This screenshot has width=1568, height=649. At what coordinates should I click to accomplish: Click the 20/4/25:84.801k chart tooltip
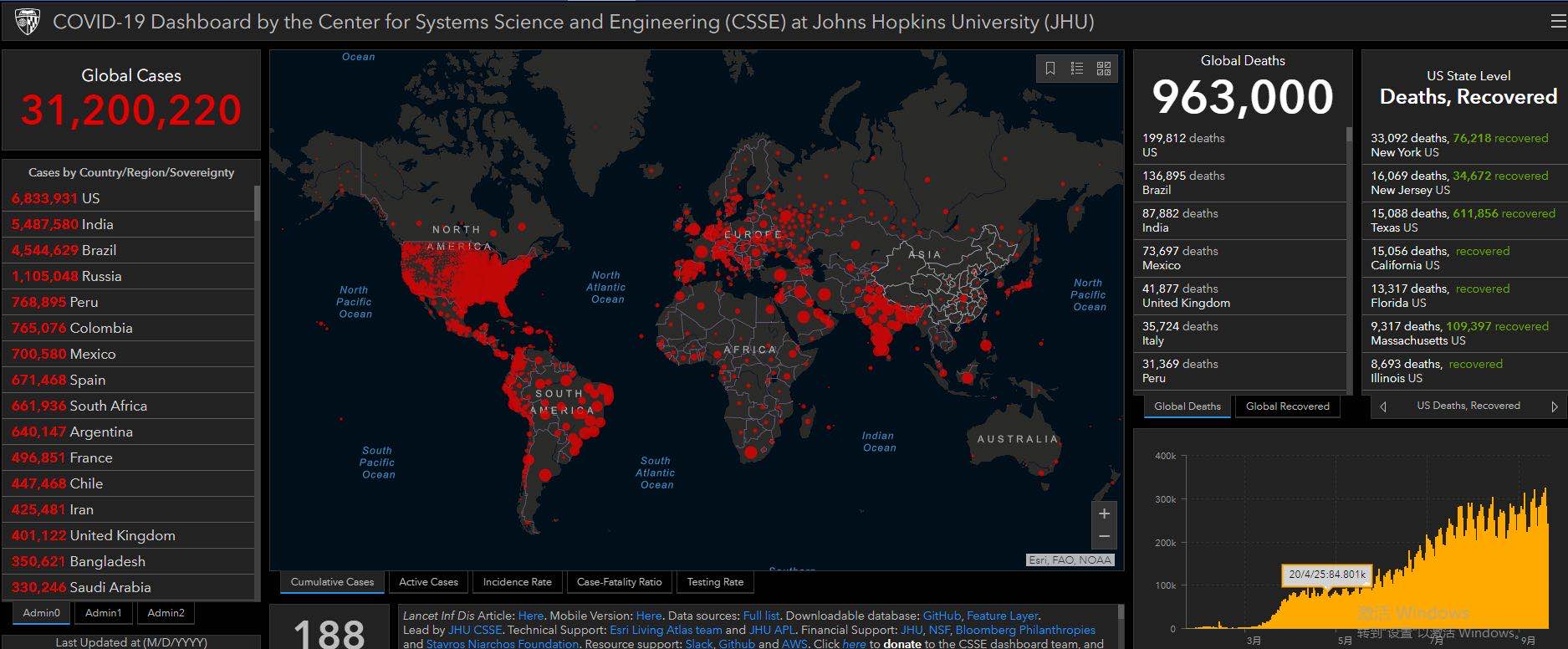pos(1327,575)
